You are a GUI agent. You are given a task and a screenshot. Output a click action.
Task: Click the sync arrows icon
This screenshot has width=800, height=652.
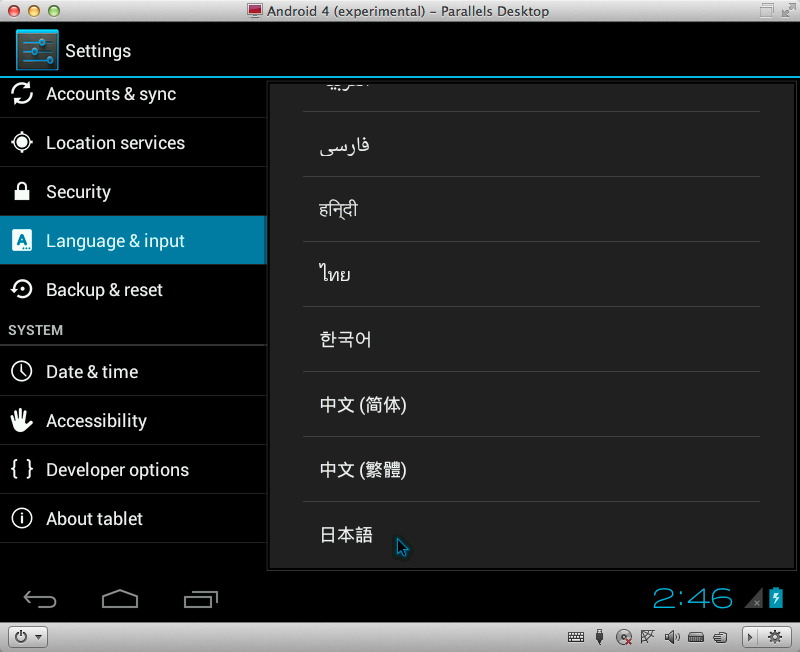22,93
